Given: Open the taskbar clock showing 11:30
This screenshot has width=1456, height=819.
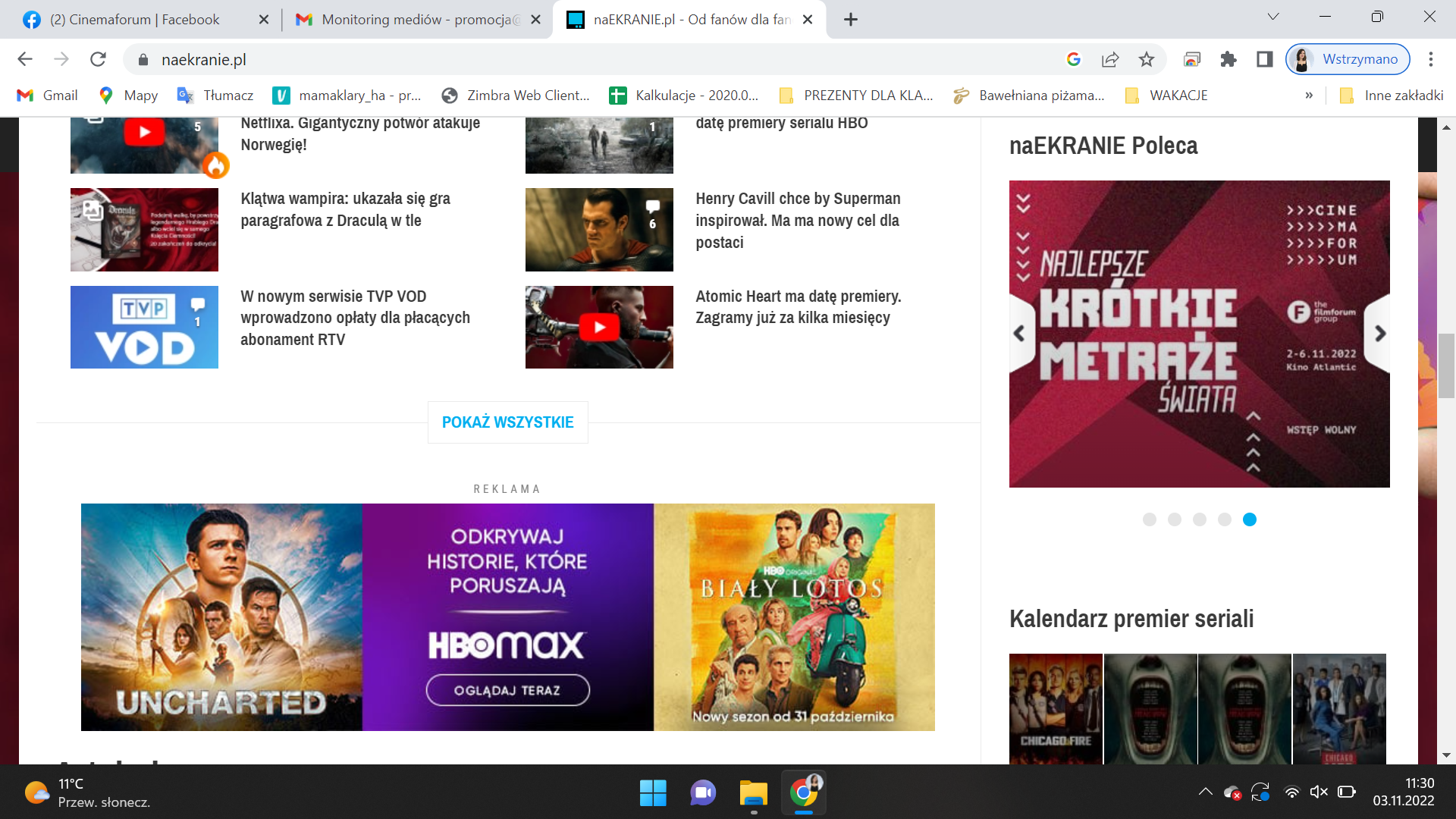Looking at the screenshot, I should (x=1404, y=792).
